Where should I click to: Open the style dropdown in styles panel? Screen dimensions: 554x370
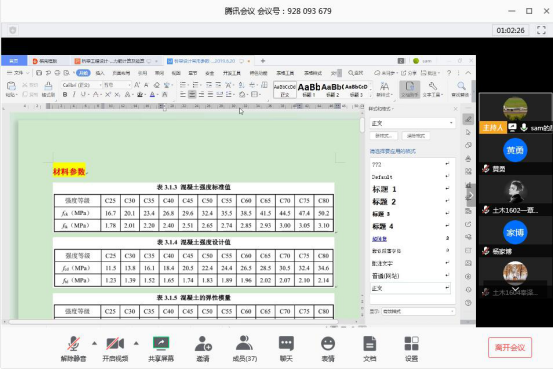pyautogui.click(x=412, y=123)
